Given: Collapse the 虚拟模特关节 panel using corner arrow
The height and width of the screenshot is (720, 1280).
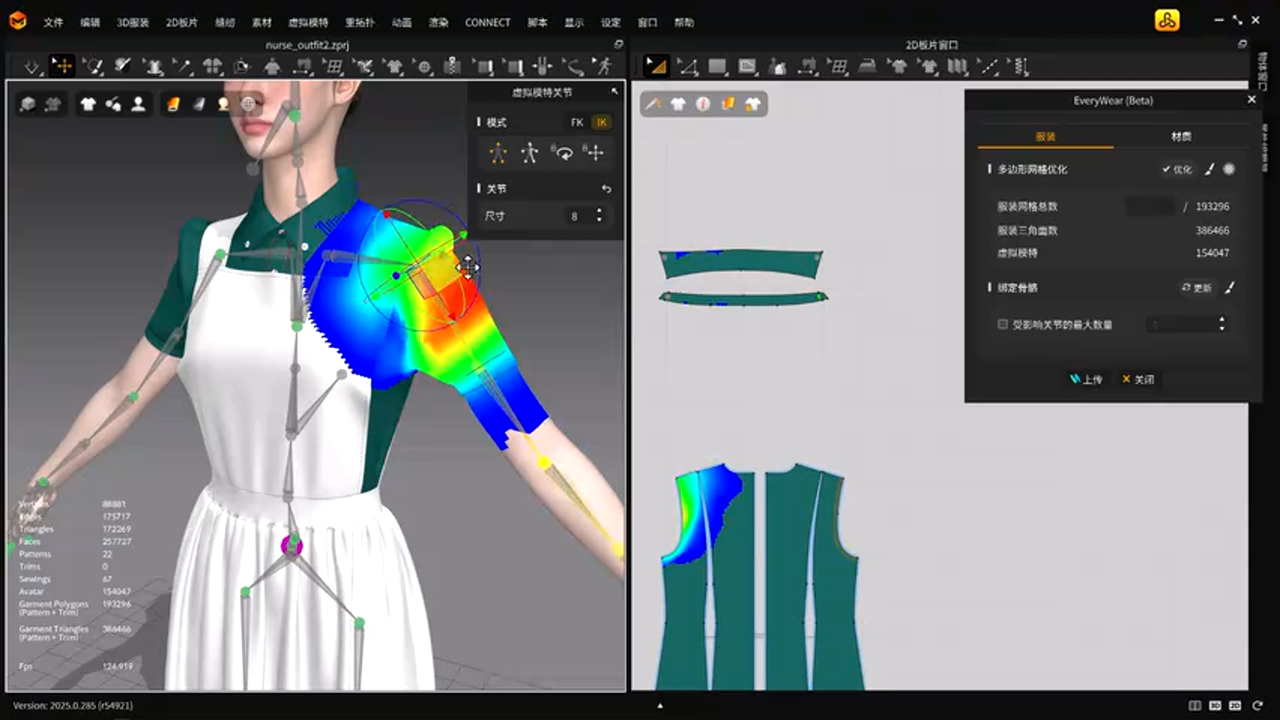Looking at the screenshot, I should coord(614,92).
